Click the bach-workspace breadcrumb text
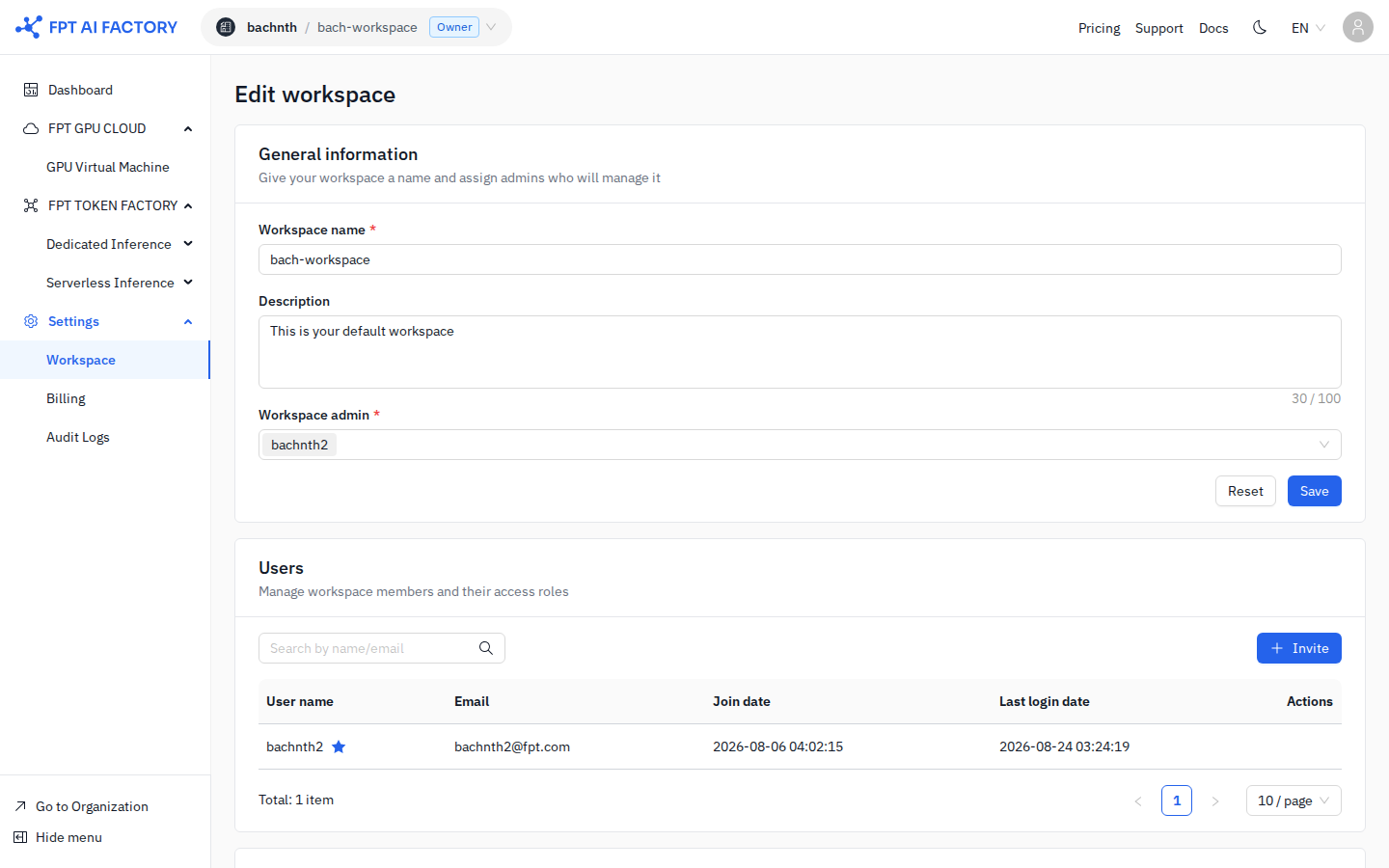1389x868 pixels. coord(368,27)
